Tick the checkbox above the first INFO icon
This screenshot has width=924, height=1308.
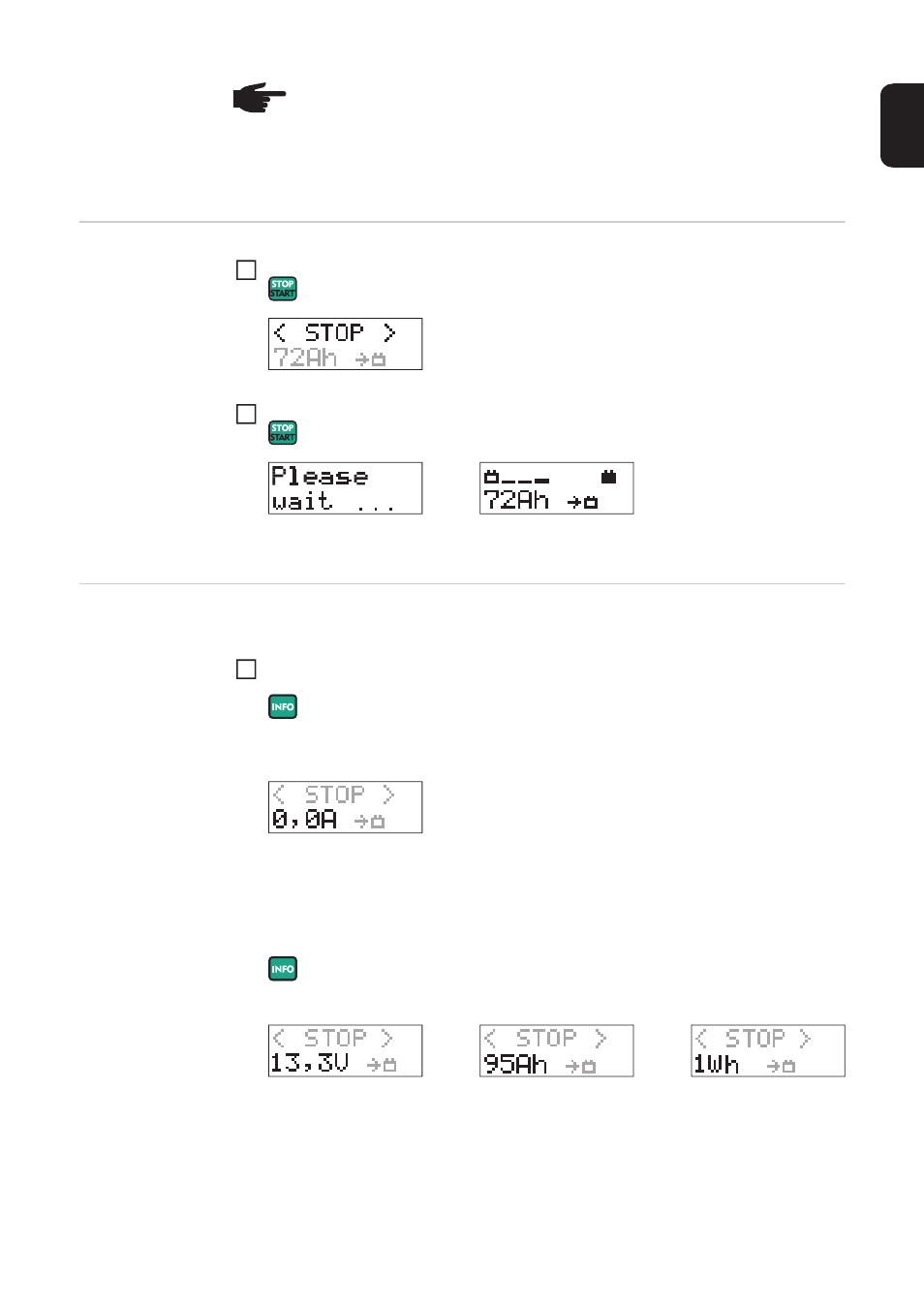[246, 670]
